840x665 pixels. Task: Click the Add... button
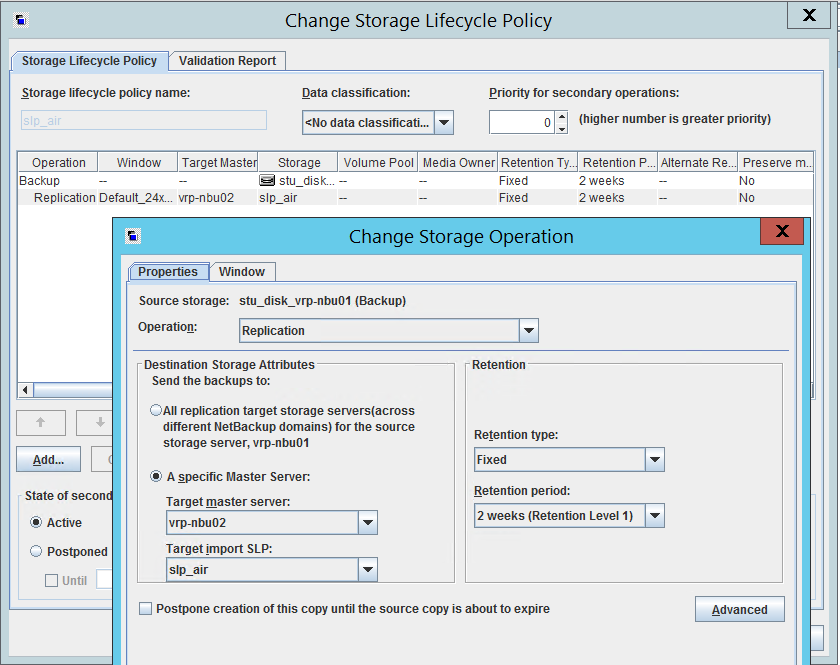48,460
